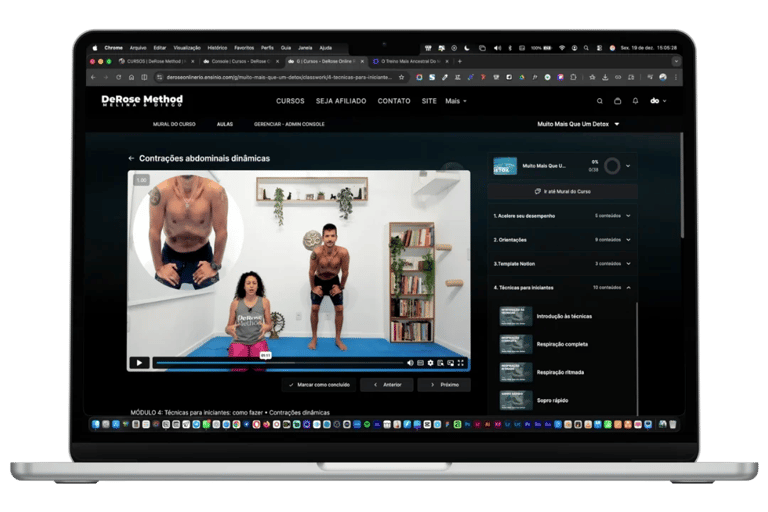Viewport: 768px width, 512px height.
Task: Click the video progress bar
Action: 279,363
